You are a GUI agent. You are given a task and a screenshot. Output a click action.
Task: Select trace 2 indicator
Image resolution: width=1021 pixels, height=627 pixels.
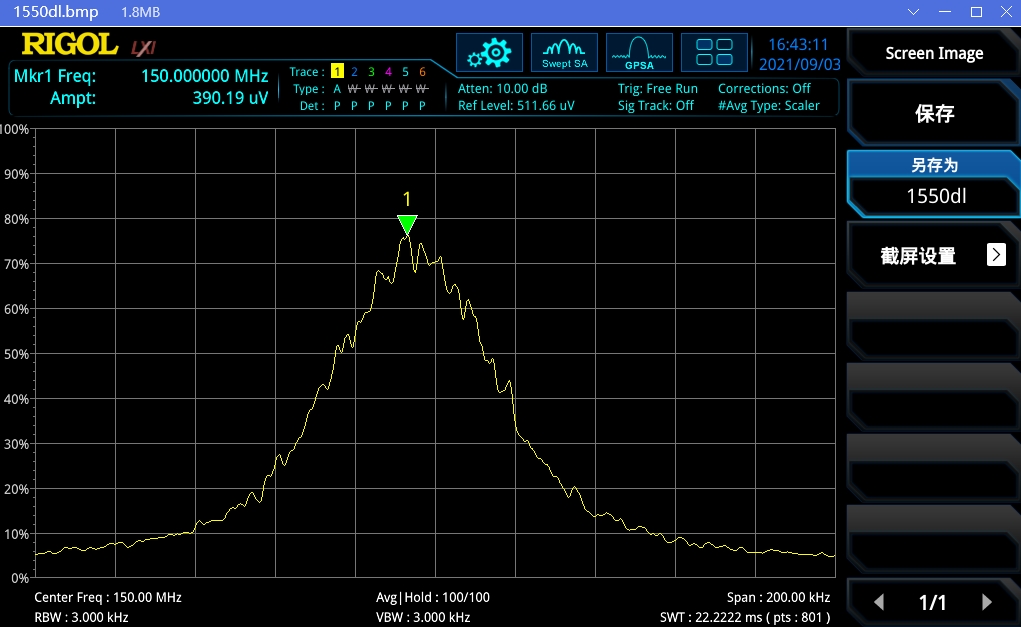(354, 72)
